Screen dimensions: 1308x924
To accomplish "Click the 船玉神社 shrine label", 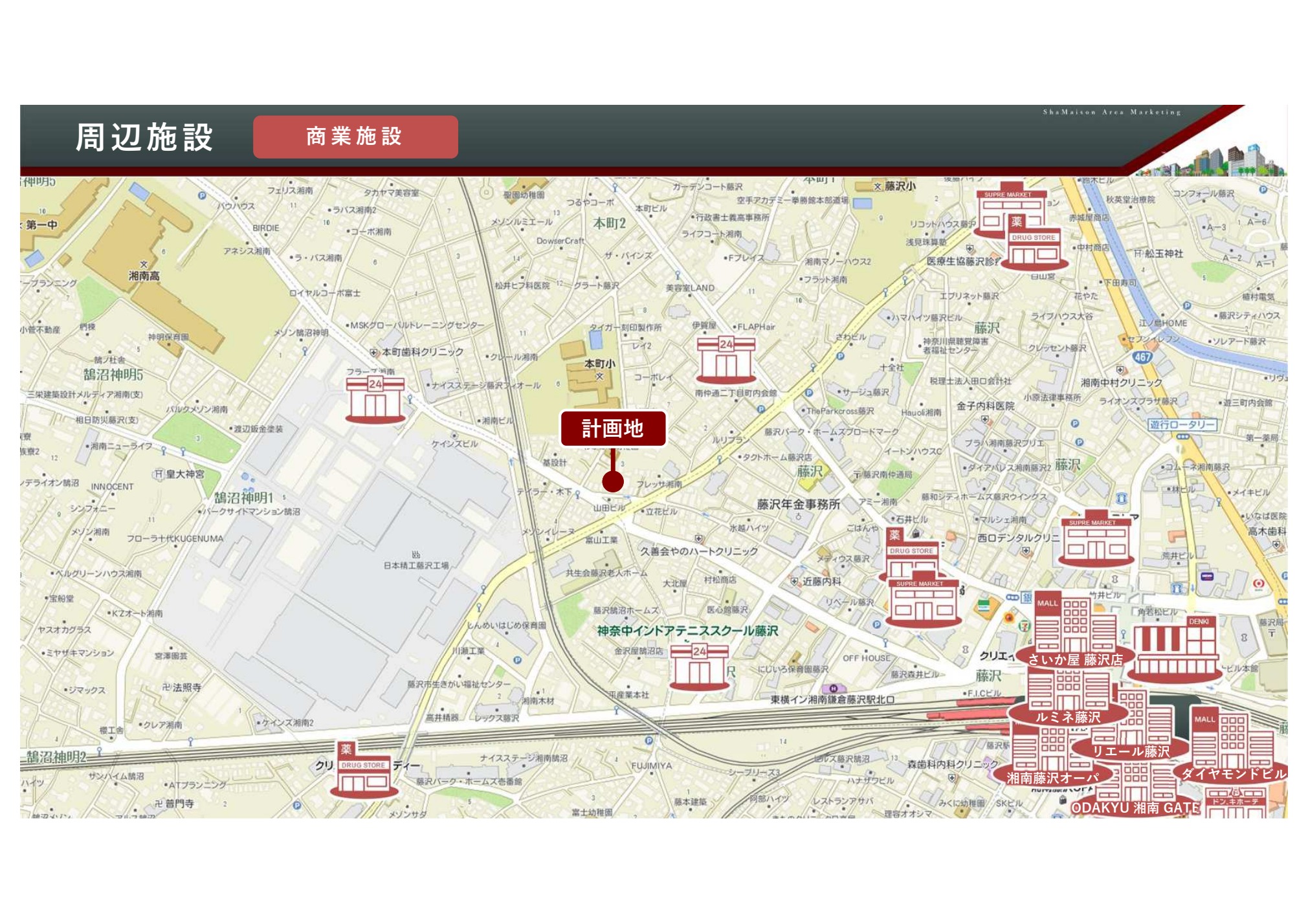I will [1163, 254].
